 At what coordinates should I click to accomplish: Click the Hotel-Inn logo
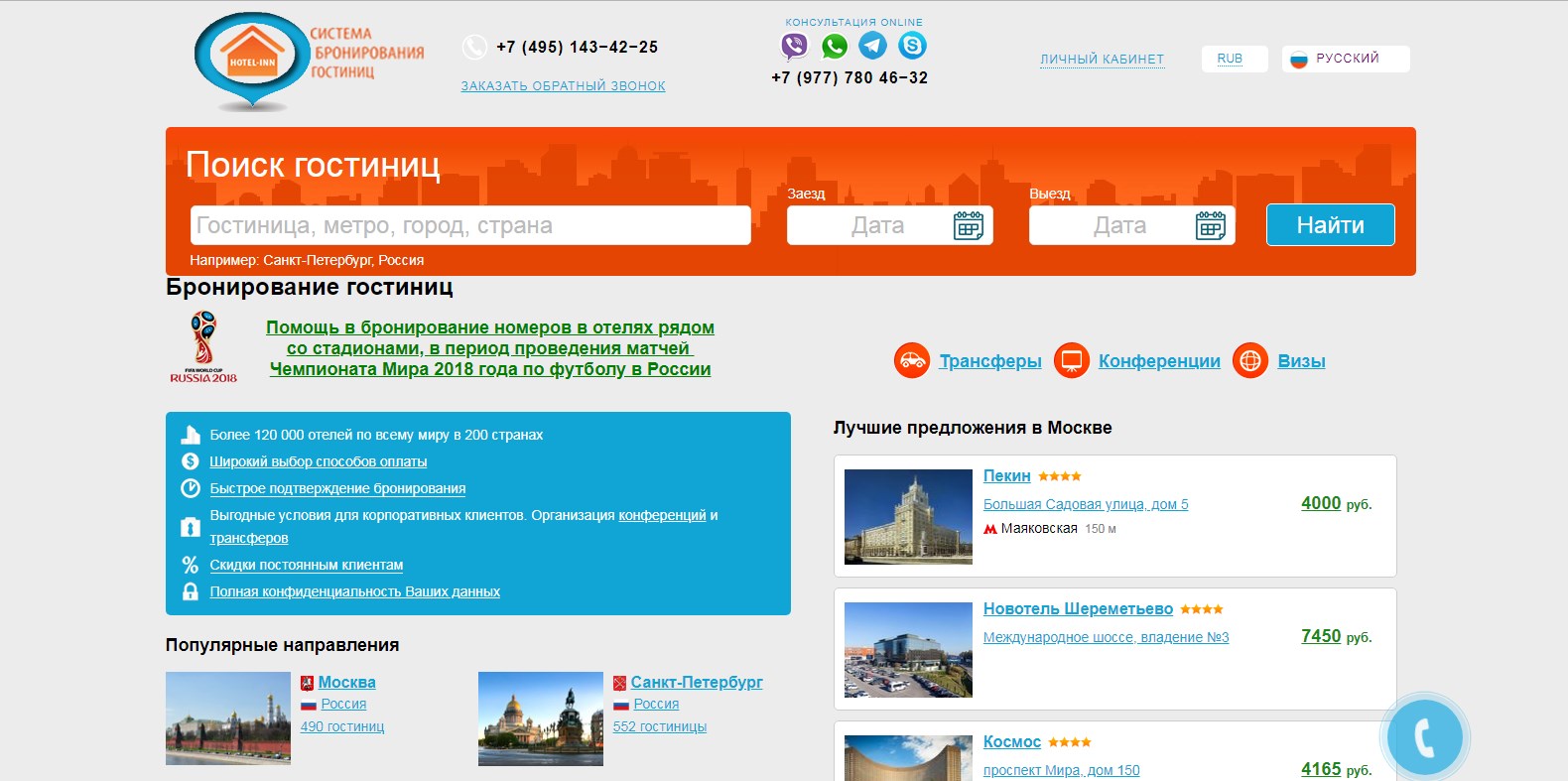click(x=309, y=62)
